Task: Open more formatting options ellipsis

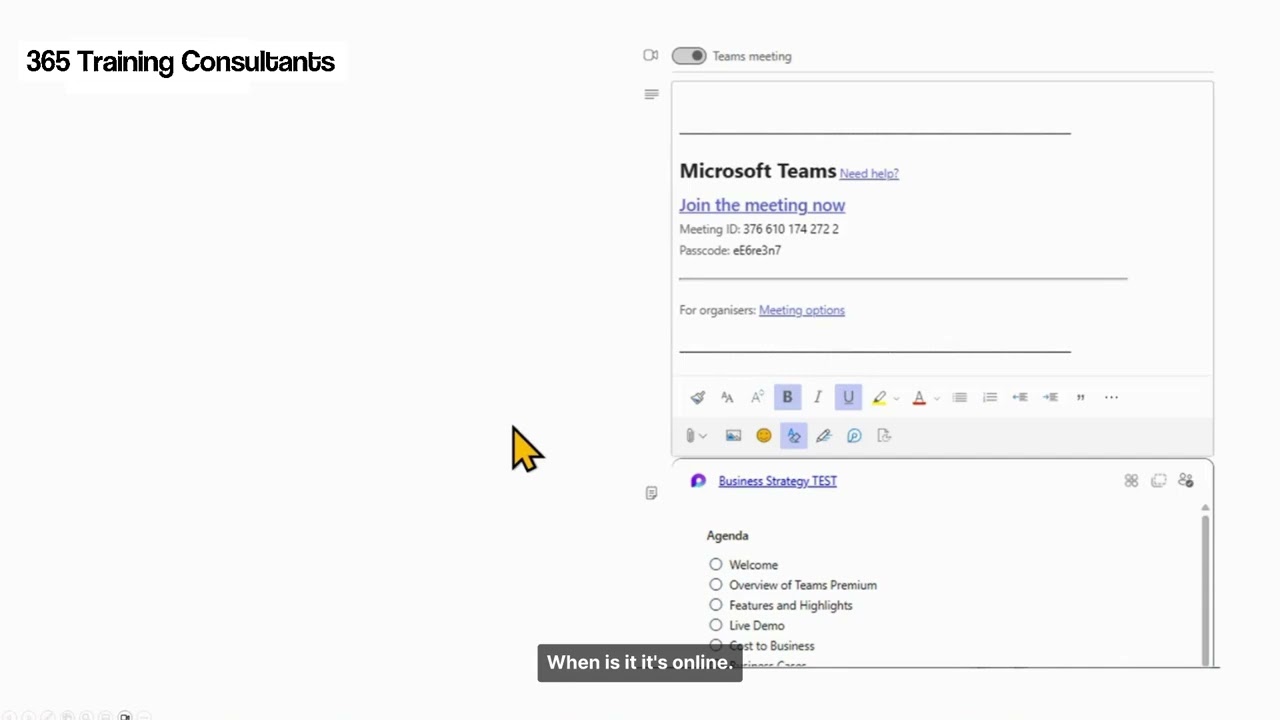Action: pyautogui.click(x=1111, y=397)
